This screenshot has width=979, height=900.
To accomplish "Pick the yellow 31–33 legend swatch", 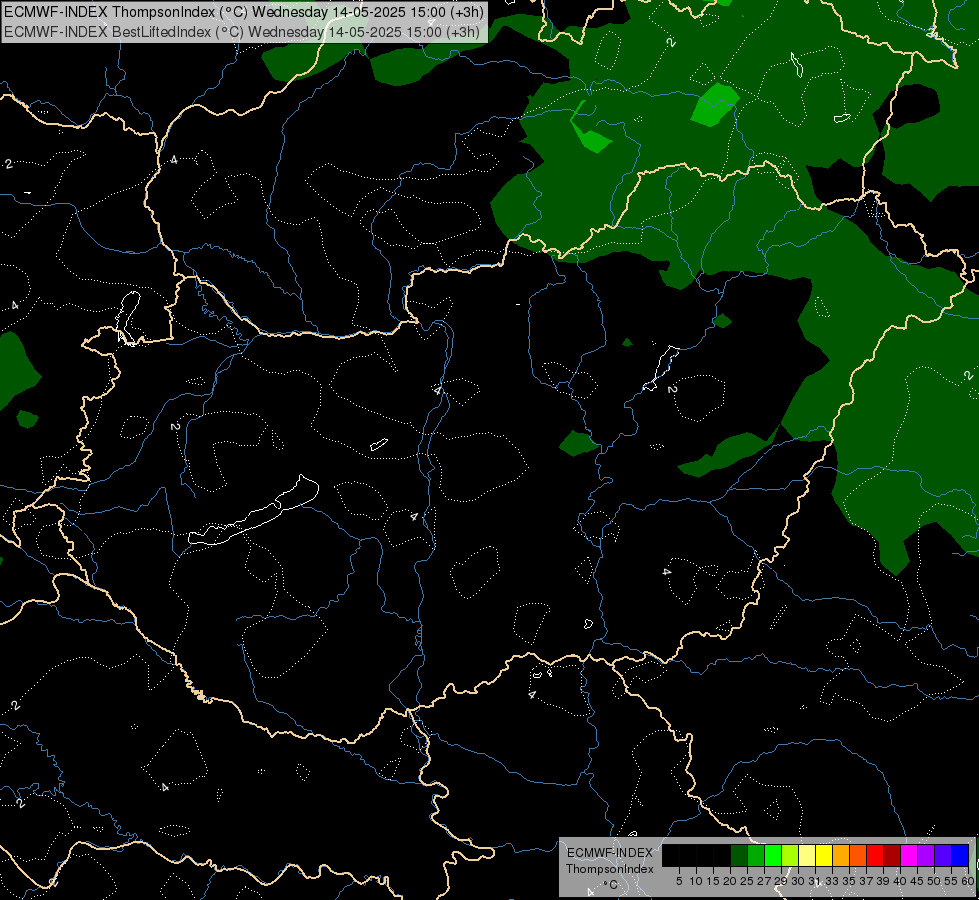I will pyautogui.click(x=824, y=855).
